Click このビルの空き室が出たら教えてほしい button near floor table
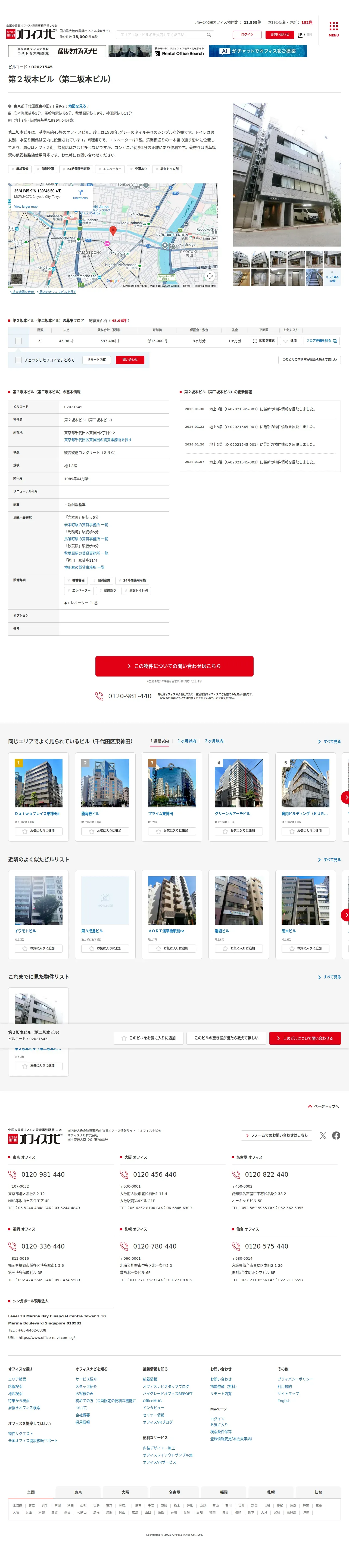Viewport: 349px width, 1568px height. [x=310, y=360]
